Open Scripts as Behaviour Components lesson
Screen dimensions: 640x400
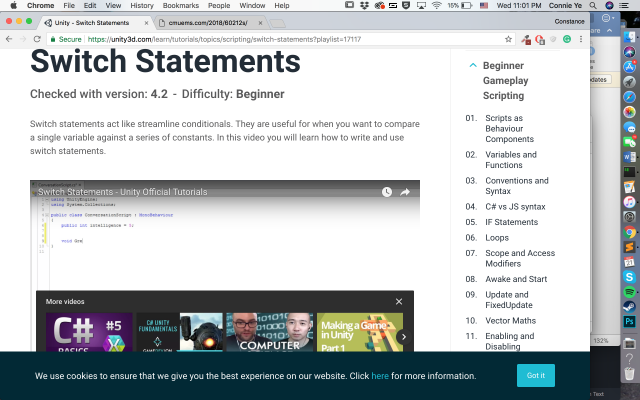click(509, 128)
